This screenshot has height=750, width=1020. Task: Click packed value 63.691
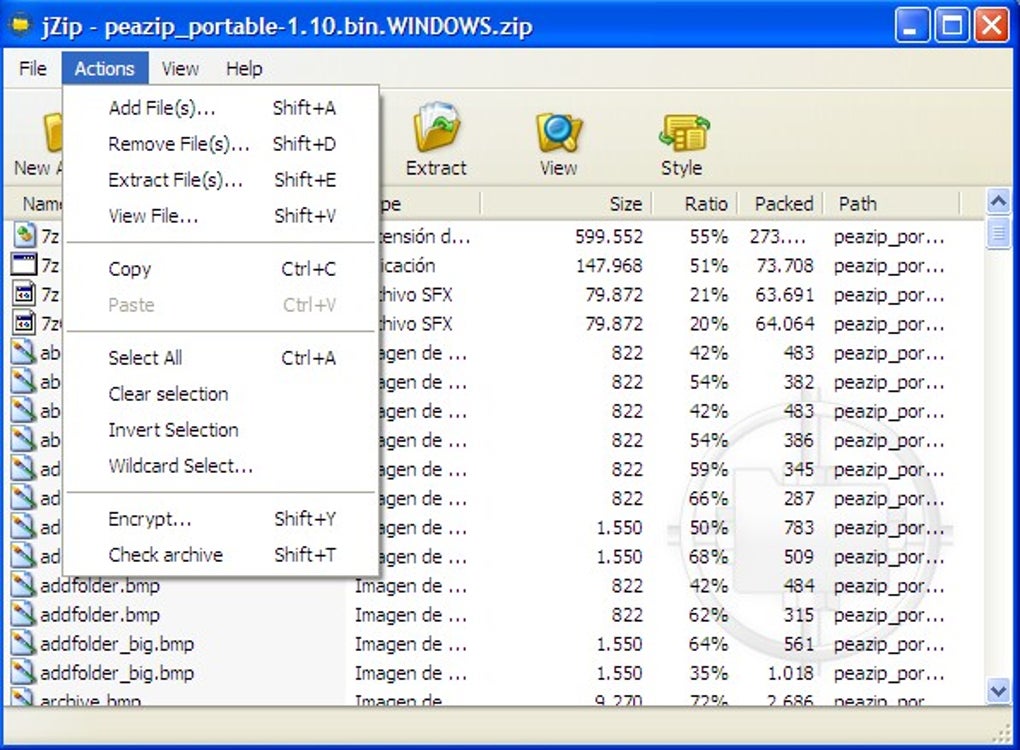click(784, 295)
